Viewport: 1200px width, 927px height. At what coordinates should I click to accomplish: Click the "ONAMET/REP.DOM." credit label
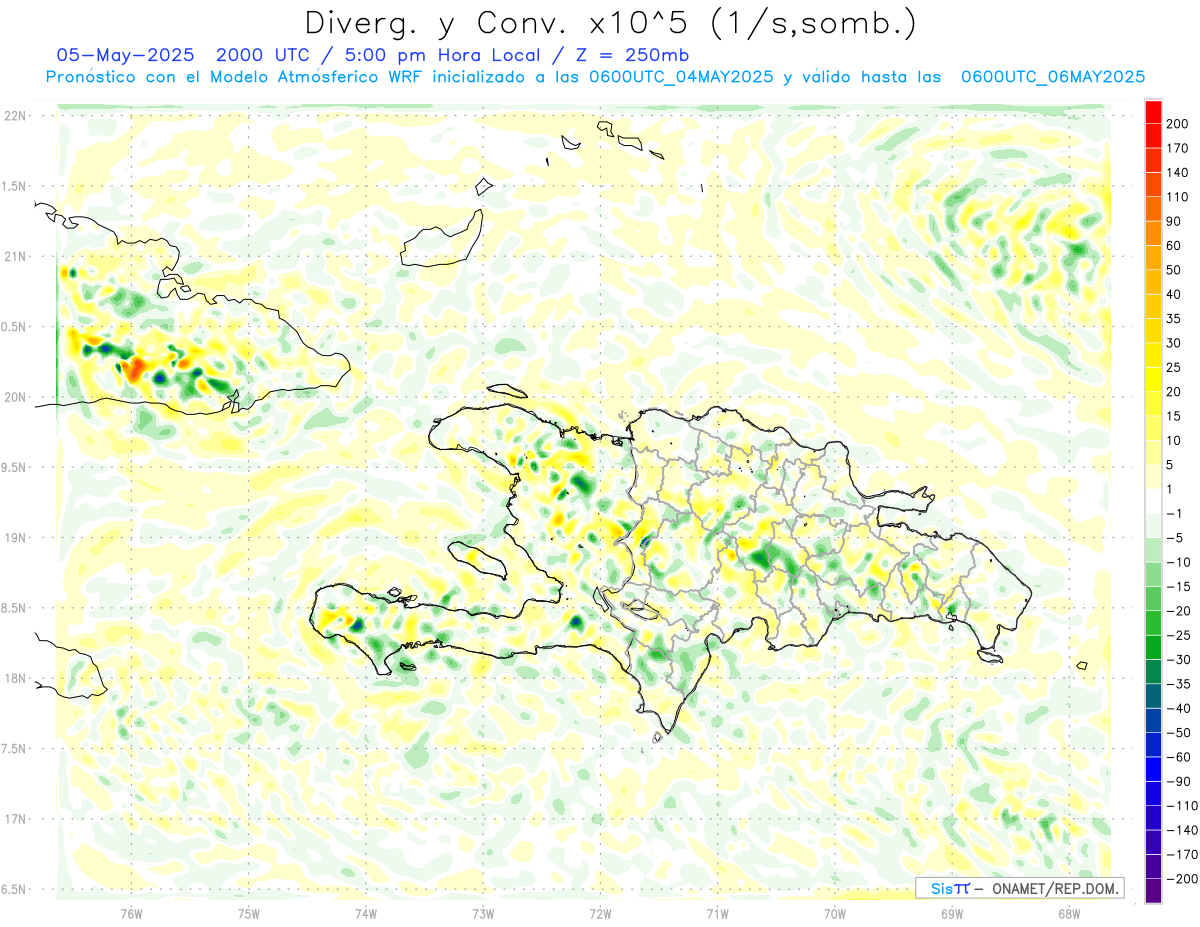tap(1053, 888)
